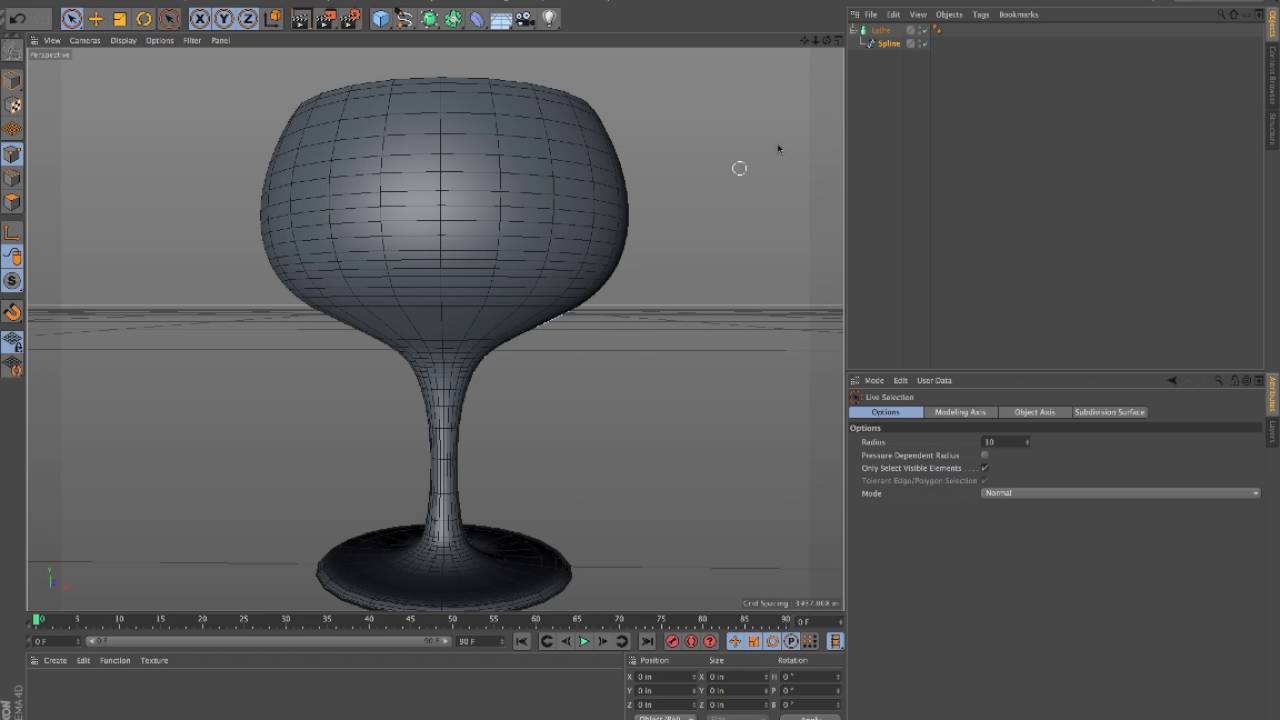Open the Object Manager Tags menu
The image size is (1280, 720).
coord(981,15)
